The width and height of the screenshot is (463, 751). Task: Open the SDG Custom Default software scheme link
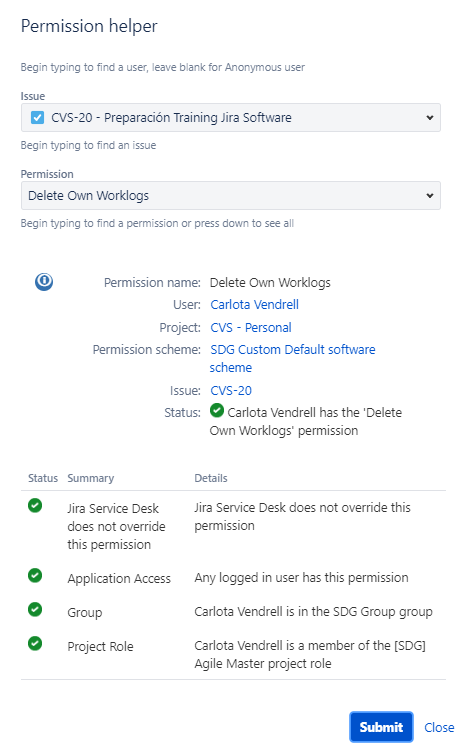(293, 358)
